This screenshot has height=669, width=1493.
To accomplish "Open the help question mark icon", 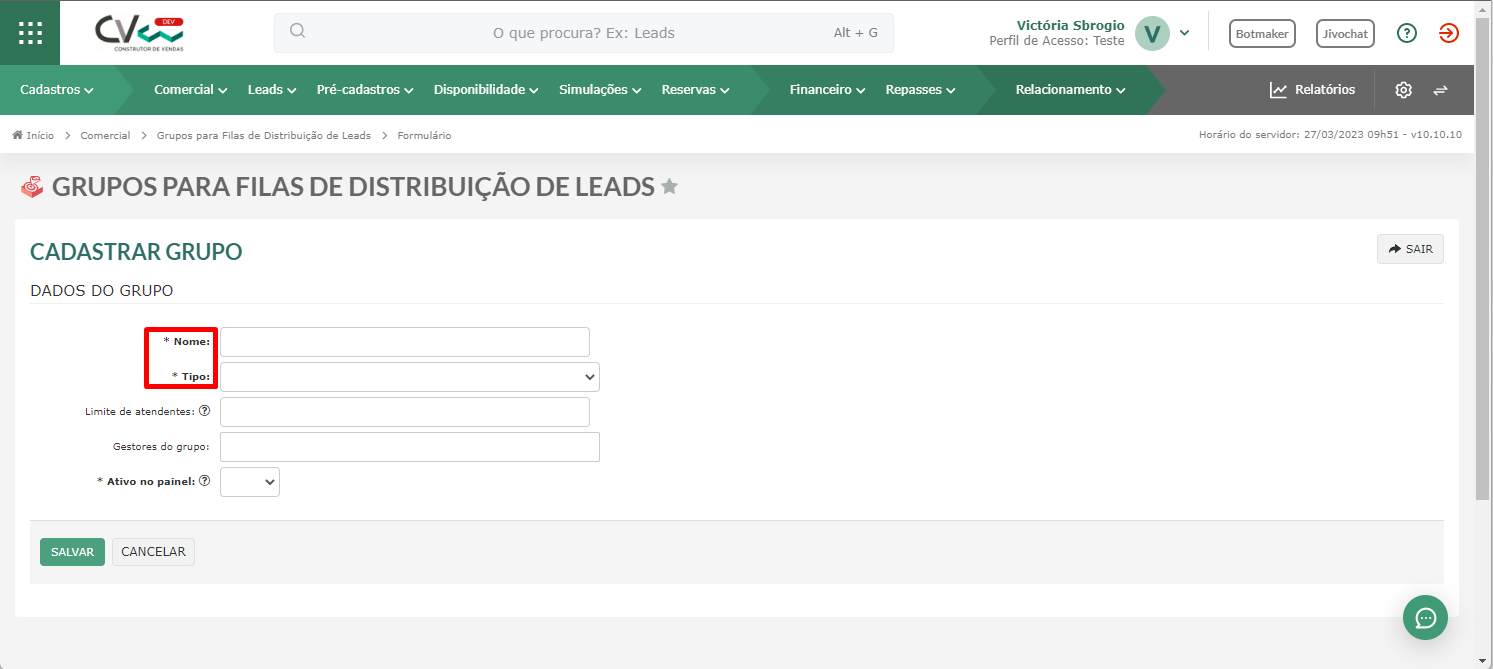I will [1407, 33].
